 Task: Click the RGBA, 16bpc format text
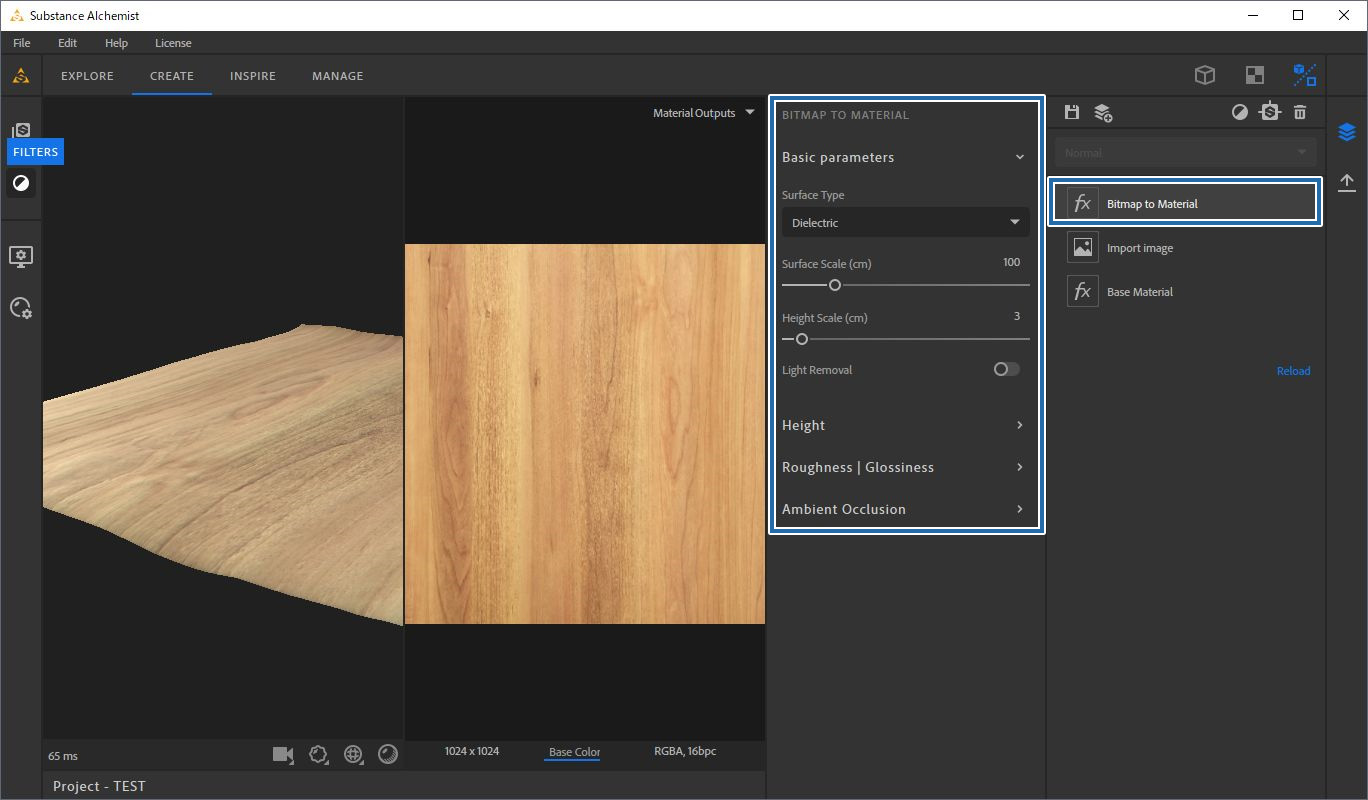[685, 751]
